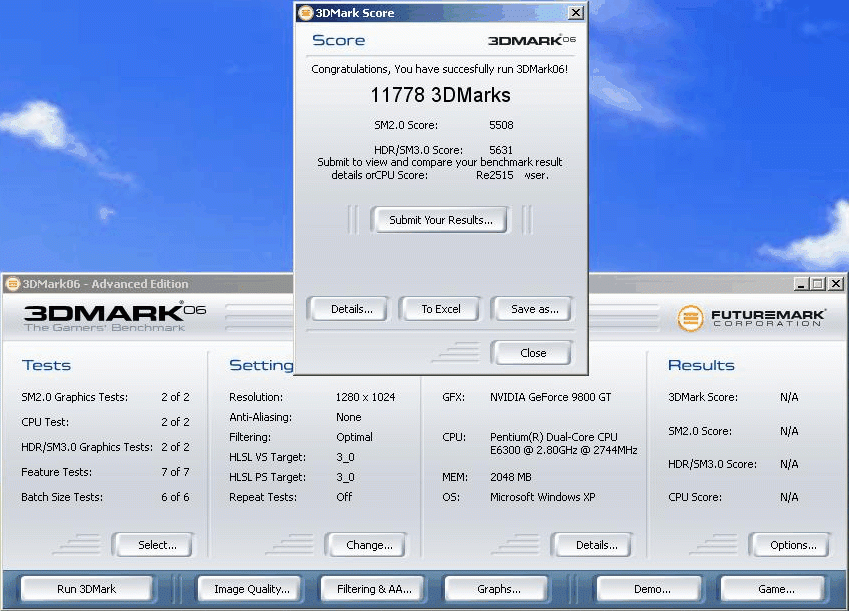Viewport: 849px width, 611px height.
Task: Click 'HDR/SM3.0 Graphics Tests:' label
Action: click(x=87, y=447)
